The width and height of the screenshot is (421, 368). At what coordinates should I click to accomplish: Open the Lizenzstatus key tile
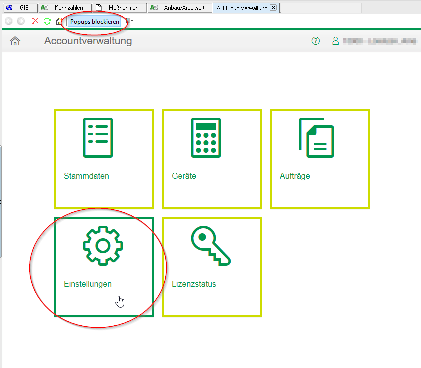212,267
